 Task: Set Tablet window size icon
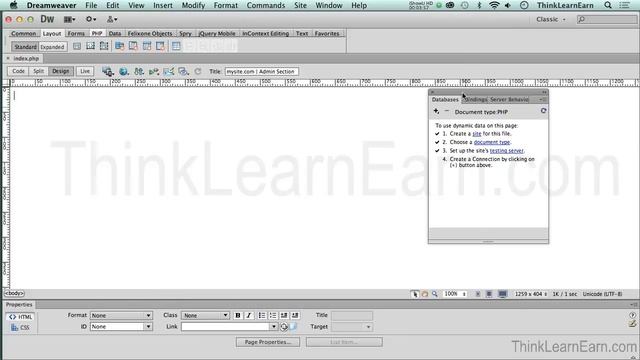click(x=489, y=294)
